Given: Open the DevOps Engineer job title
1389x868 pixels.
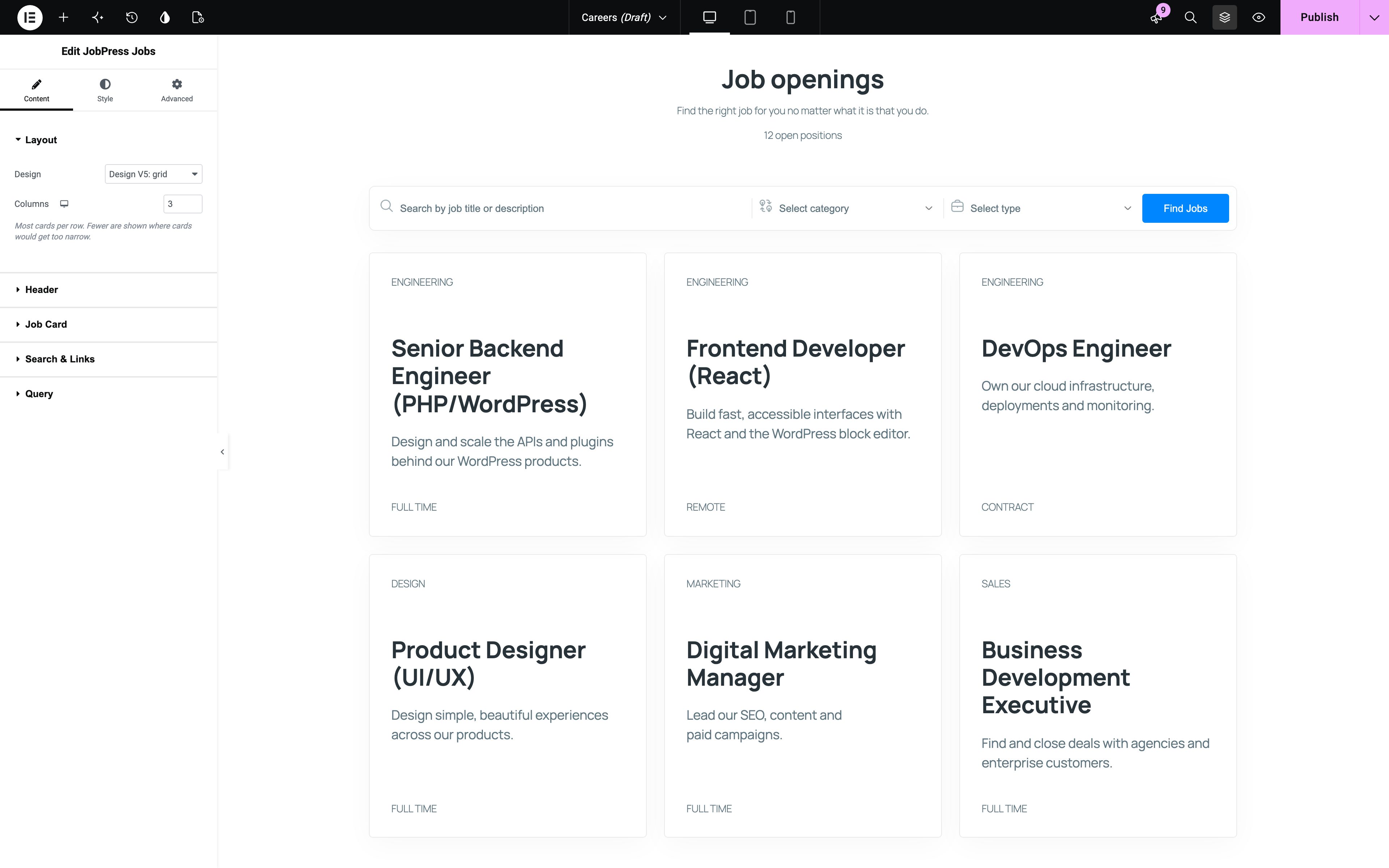Looking at the screenshot, I should 1076,348.
